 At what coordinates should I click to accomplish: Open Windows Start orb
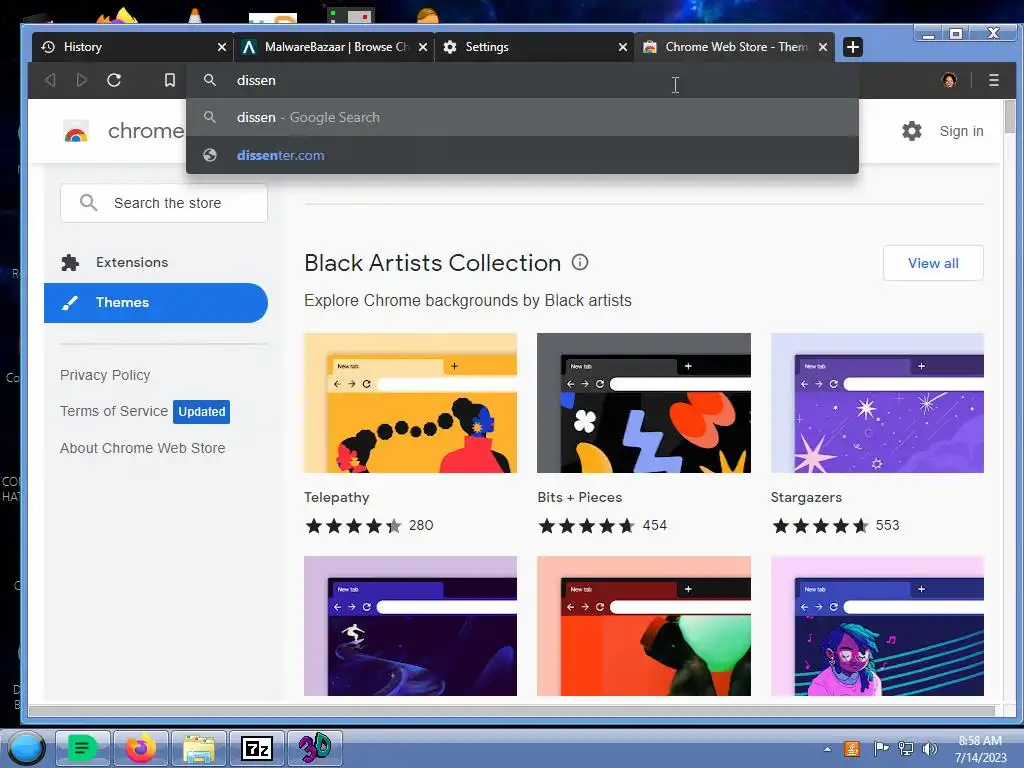coord(26,748)
